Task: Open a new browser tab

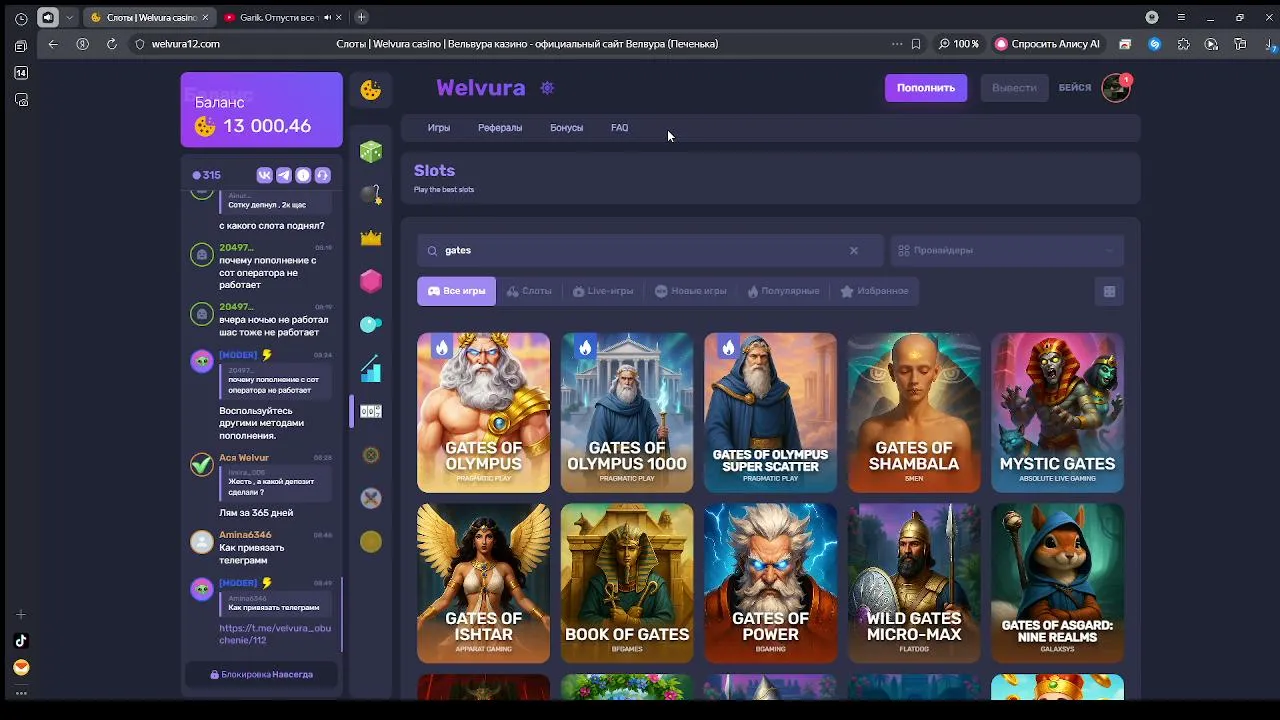Action: tap(361, 17)
